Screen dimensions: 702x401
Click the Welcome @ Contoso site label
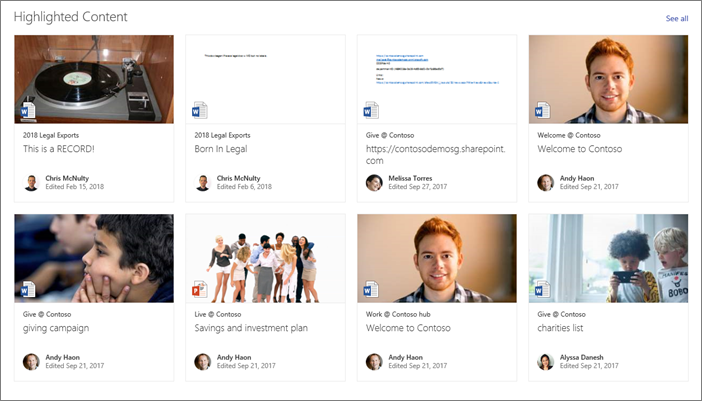569,135
